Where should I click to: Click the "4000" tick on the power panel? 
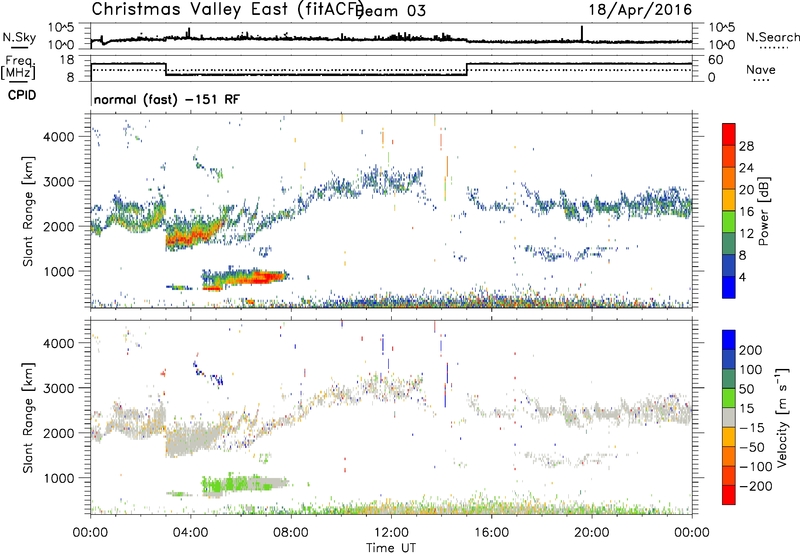pyautogui.click(x=59, y=137)
